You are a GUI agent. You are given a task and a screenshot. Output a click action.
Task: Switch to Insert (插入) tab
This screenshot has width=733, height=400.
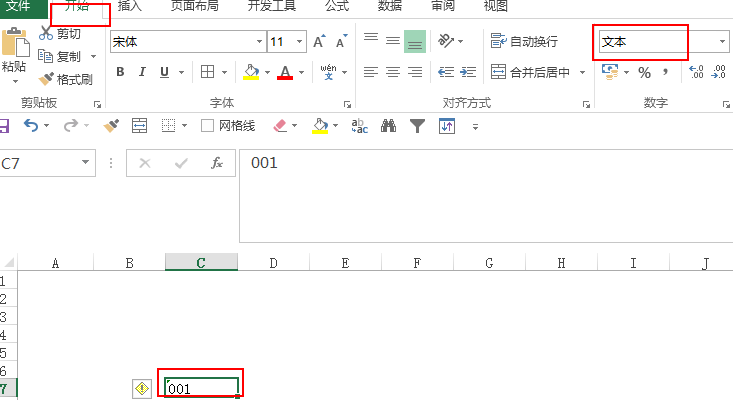click(129, 6)
